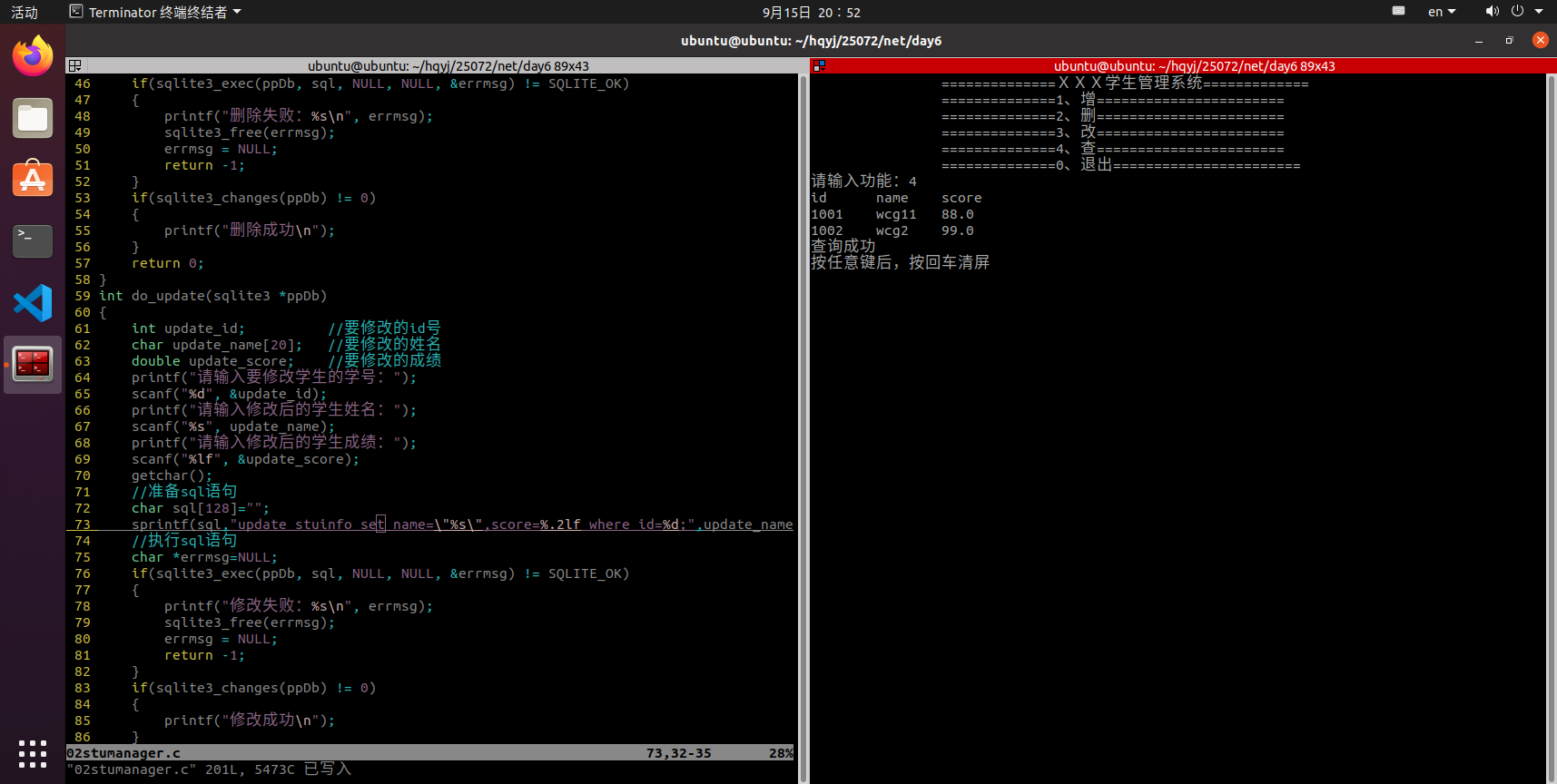
Task: Click 'double update_score;' declaration
Action: (x=212, y=361)
